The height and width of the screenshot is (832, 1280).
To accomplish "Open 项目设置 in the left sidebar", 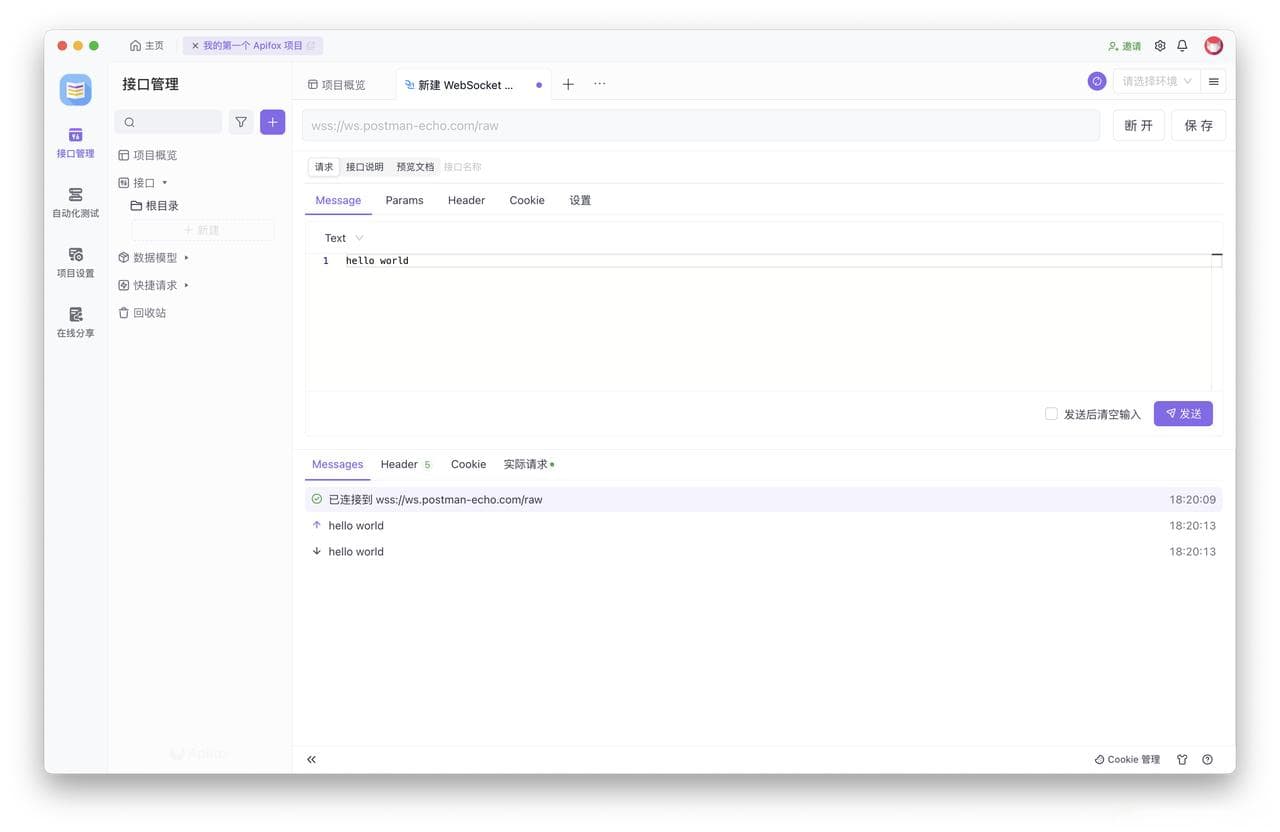I will pos(75,263).
